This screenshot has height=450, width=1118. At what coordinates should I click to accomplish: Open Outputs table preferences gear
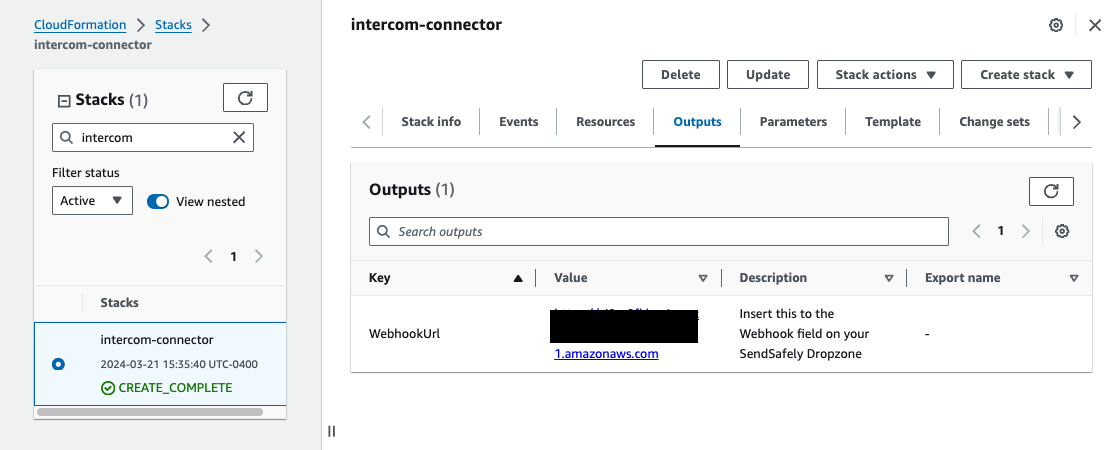pos(1062,231)
